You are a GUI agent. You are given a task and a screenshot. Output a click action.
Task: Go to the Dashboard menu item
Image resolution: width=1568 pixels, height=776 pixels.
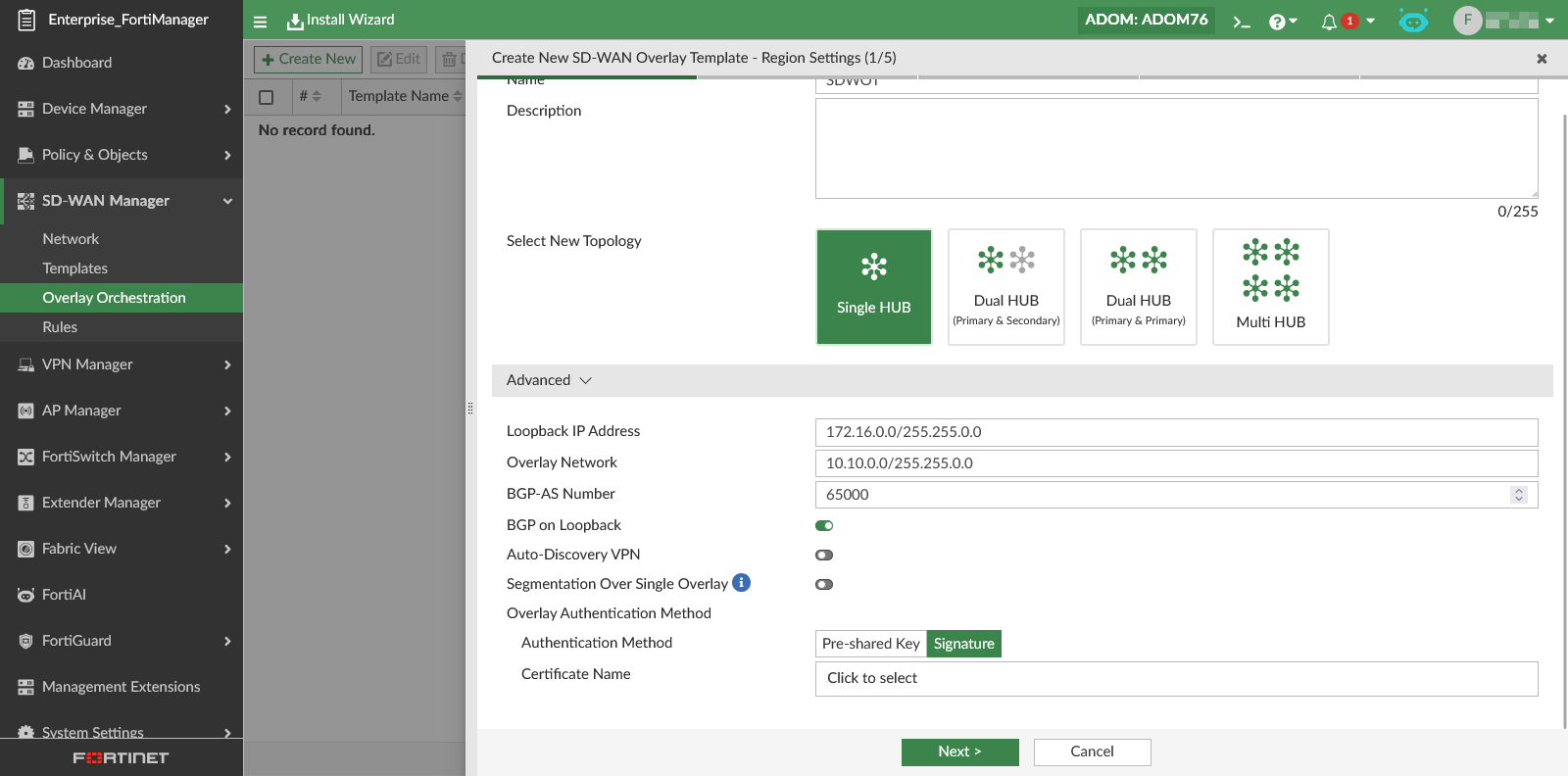click(x=76, y=63)
